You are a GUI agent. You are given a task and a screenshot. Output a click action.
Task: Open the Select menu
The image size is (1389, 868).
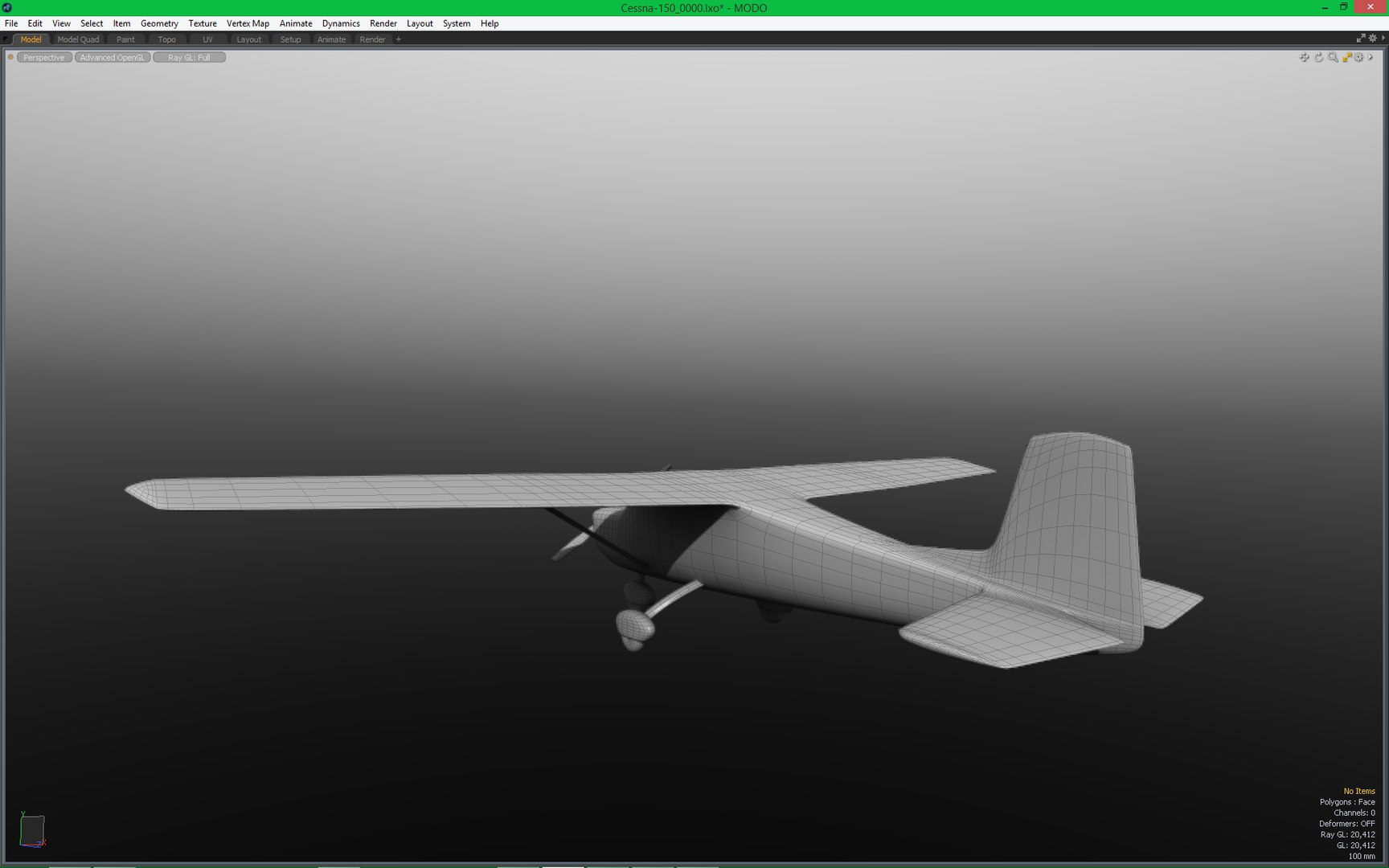pyautogui.click(x=92, y=23)
